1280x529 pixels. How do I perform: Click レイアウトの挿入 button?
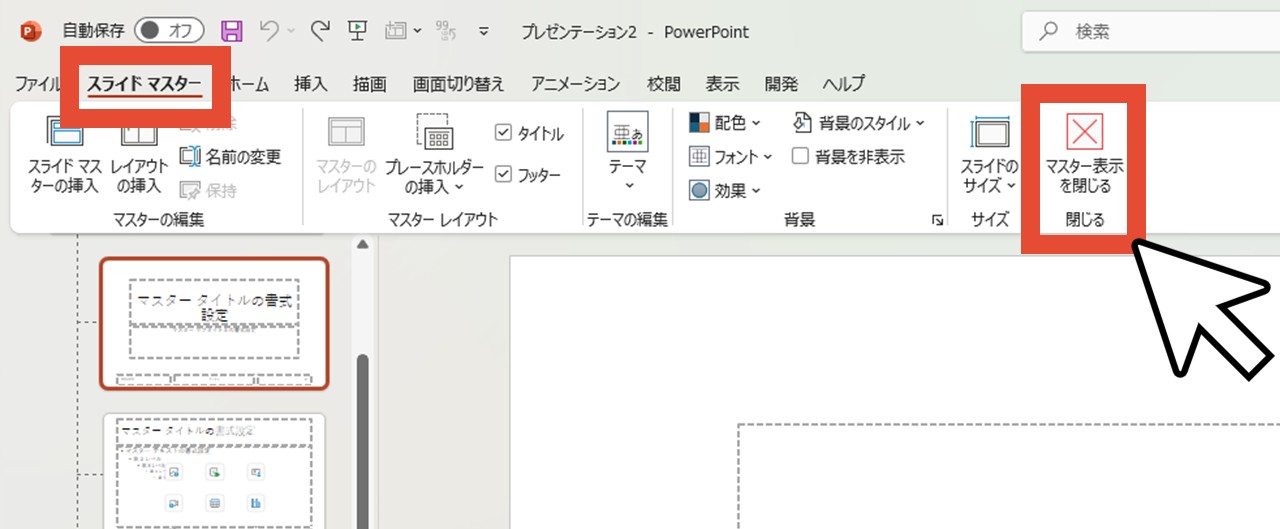tap(139, 155)
